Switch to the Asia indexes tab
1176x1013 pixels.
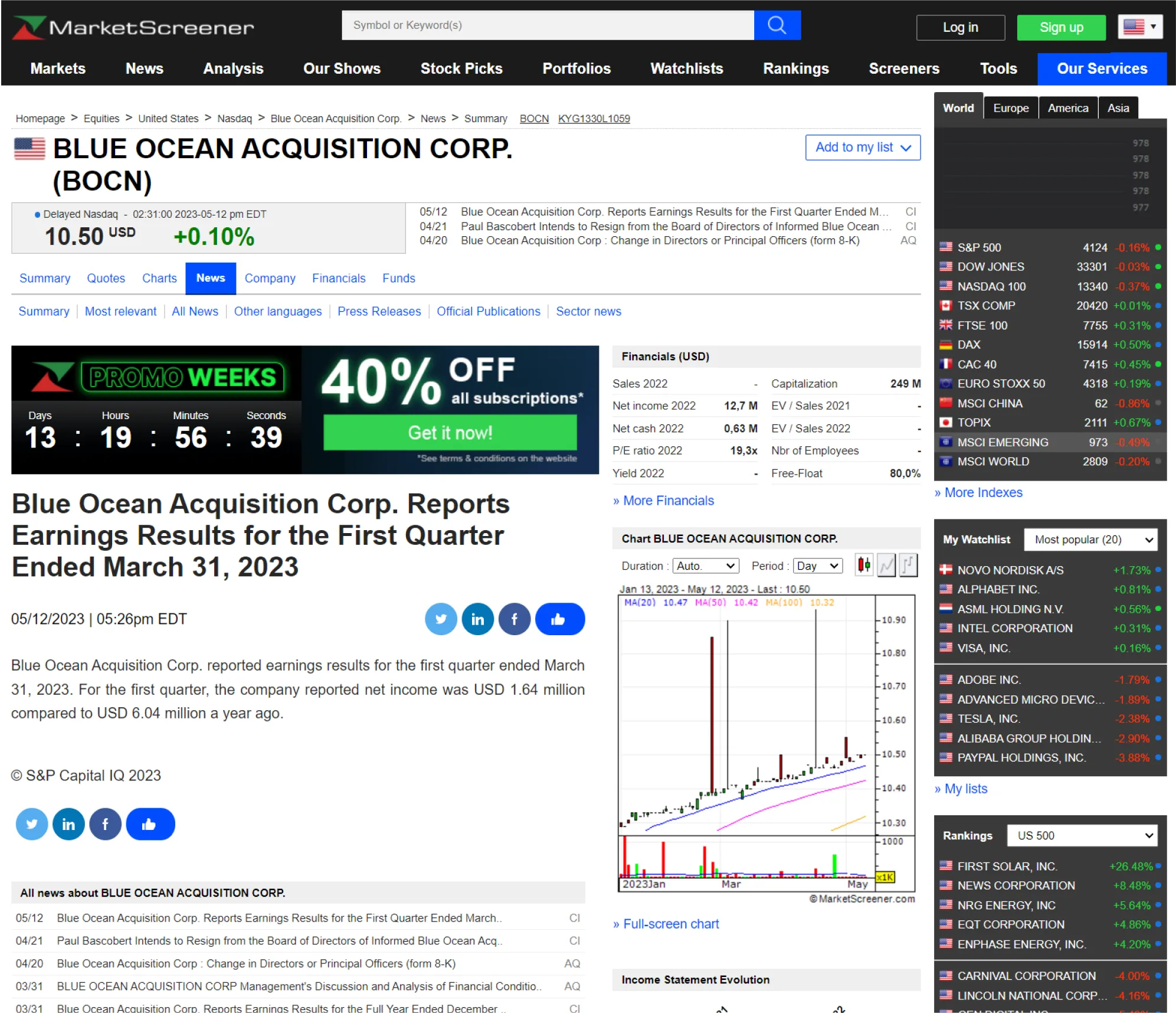pyautogui.click(x=1118, y=108)
